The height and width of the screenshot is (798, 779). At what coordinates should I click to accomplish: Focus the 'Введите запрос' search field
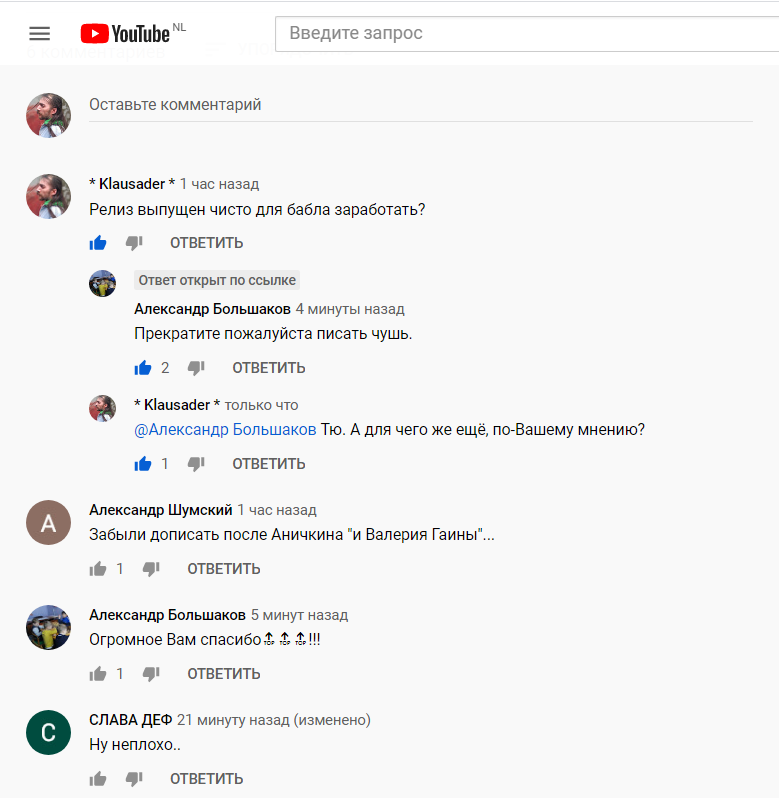(x=527, y=34)
